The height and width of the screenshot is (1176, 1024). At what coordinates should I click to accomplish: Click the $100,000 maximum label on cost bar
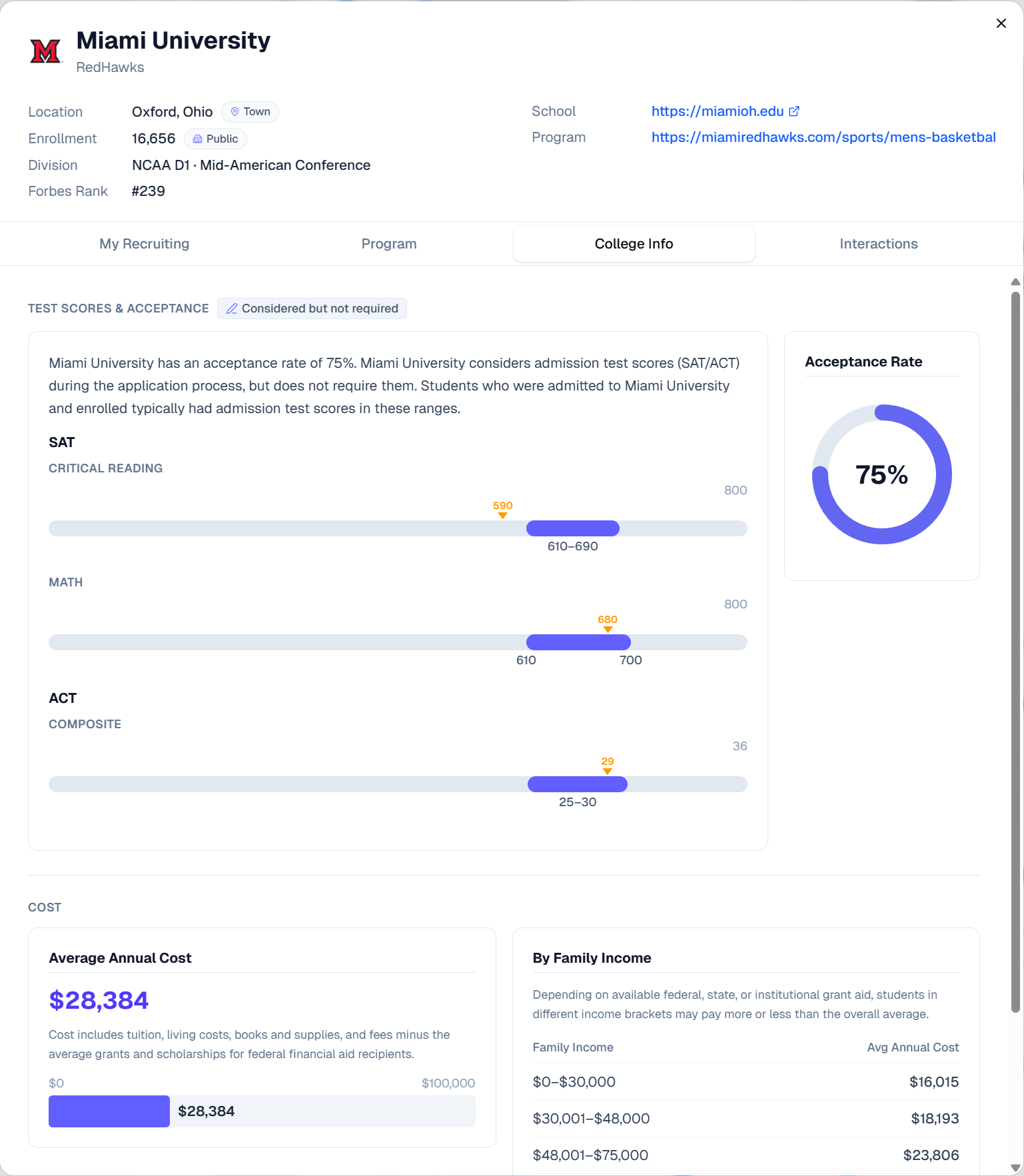point(448,1083)
